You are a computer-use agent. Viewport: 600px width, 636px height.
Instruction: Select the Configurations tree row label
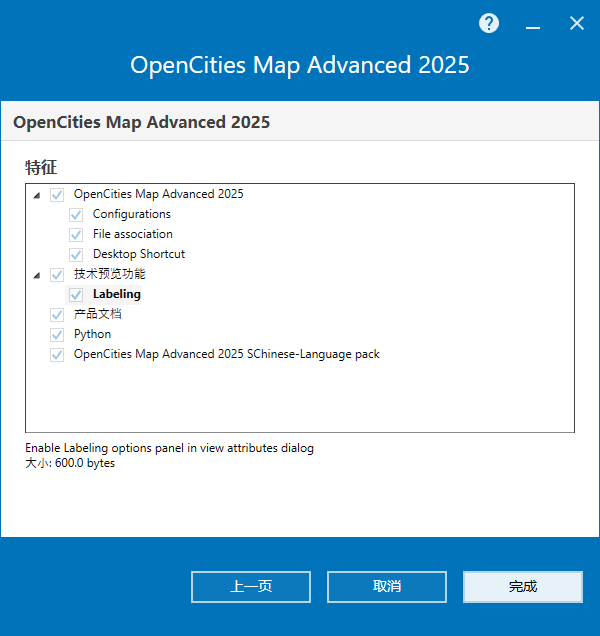point(131,214)
